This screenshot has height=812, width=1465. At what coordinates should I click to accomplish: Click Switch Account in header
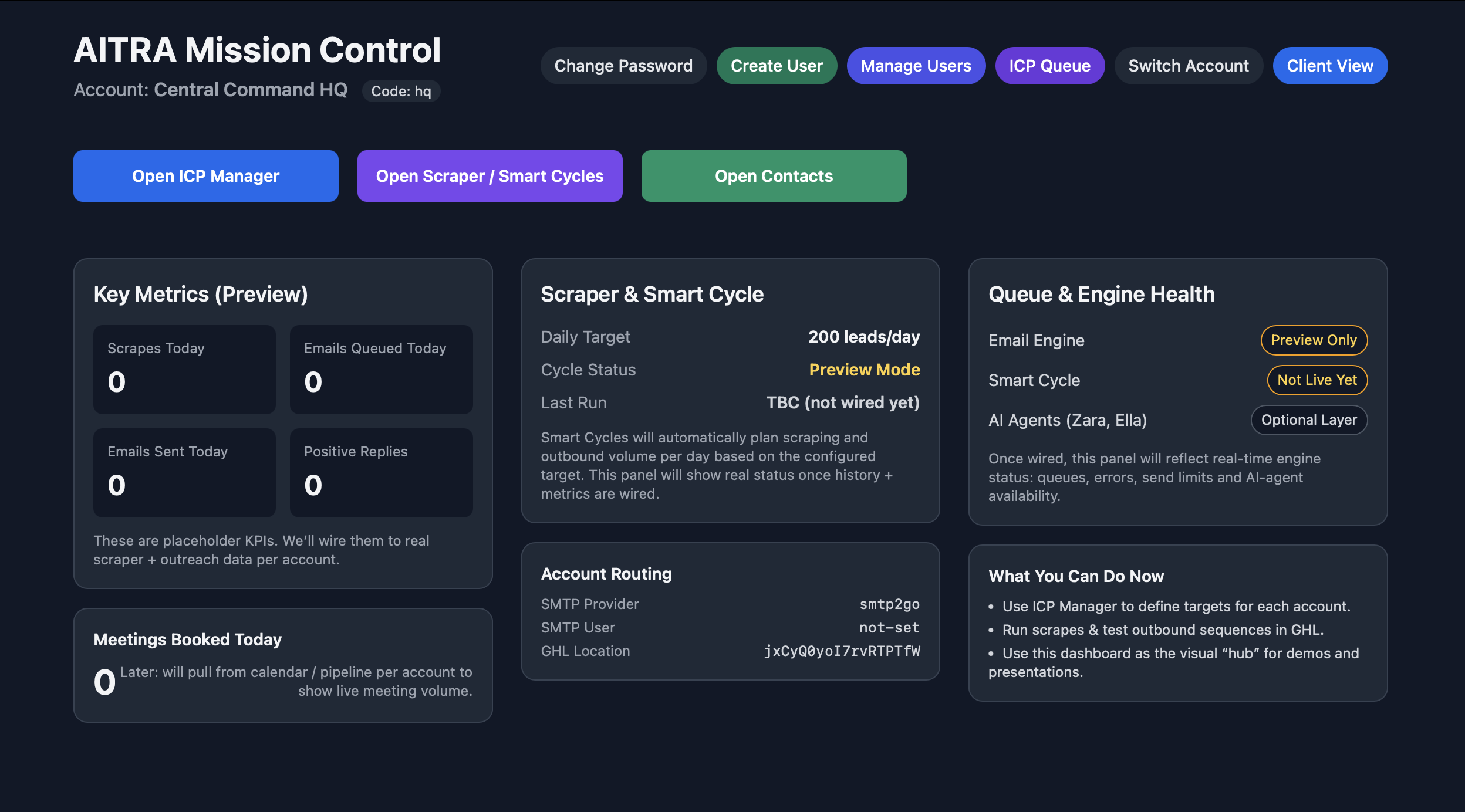pyautogui.click(x=1188, y=66)
